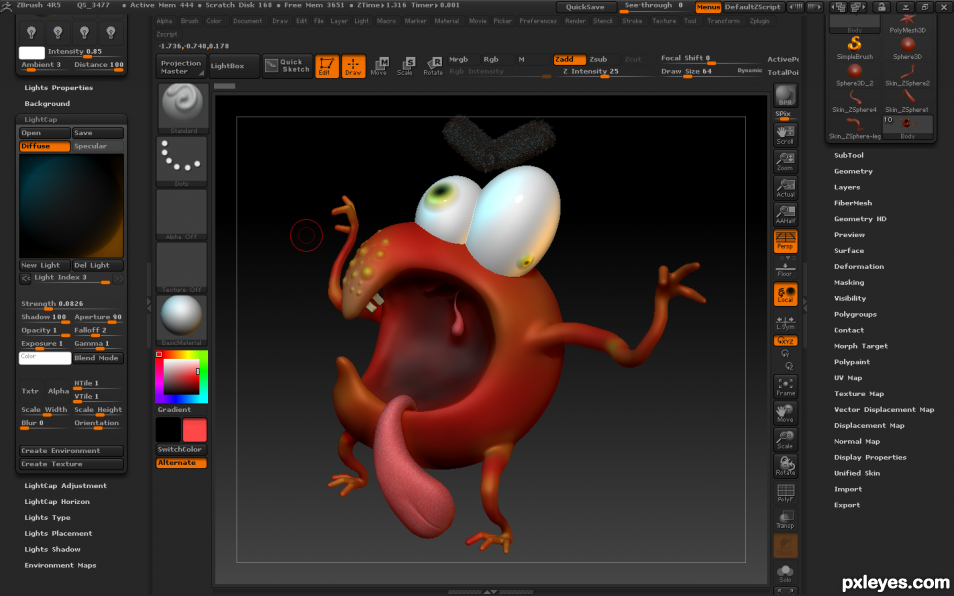954x596 pixels.
Task: Click Create Environment button
Action: (71, 451)
